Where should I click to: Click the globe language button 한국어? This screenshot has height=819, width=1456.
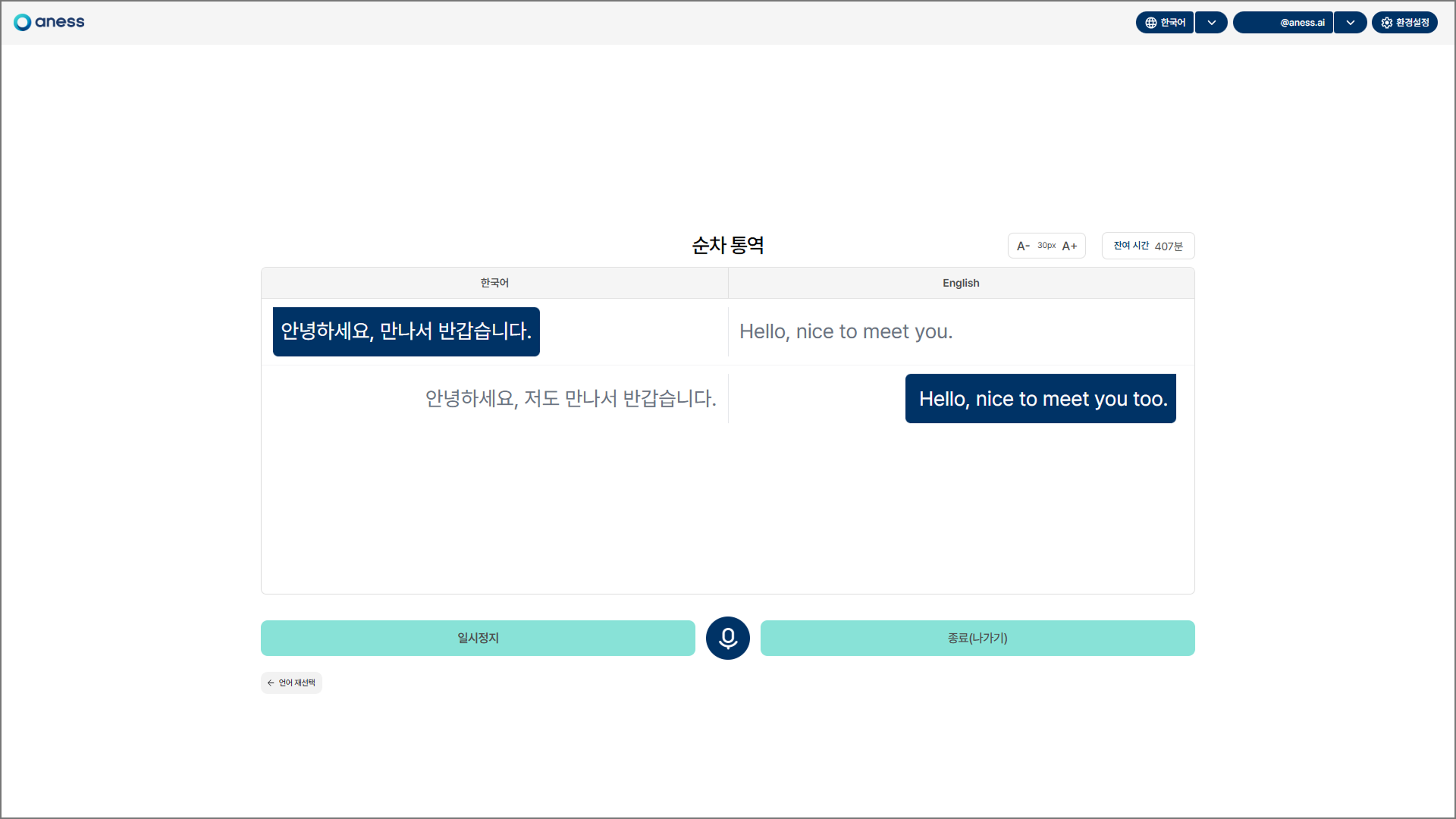(1165, 23)
